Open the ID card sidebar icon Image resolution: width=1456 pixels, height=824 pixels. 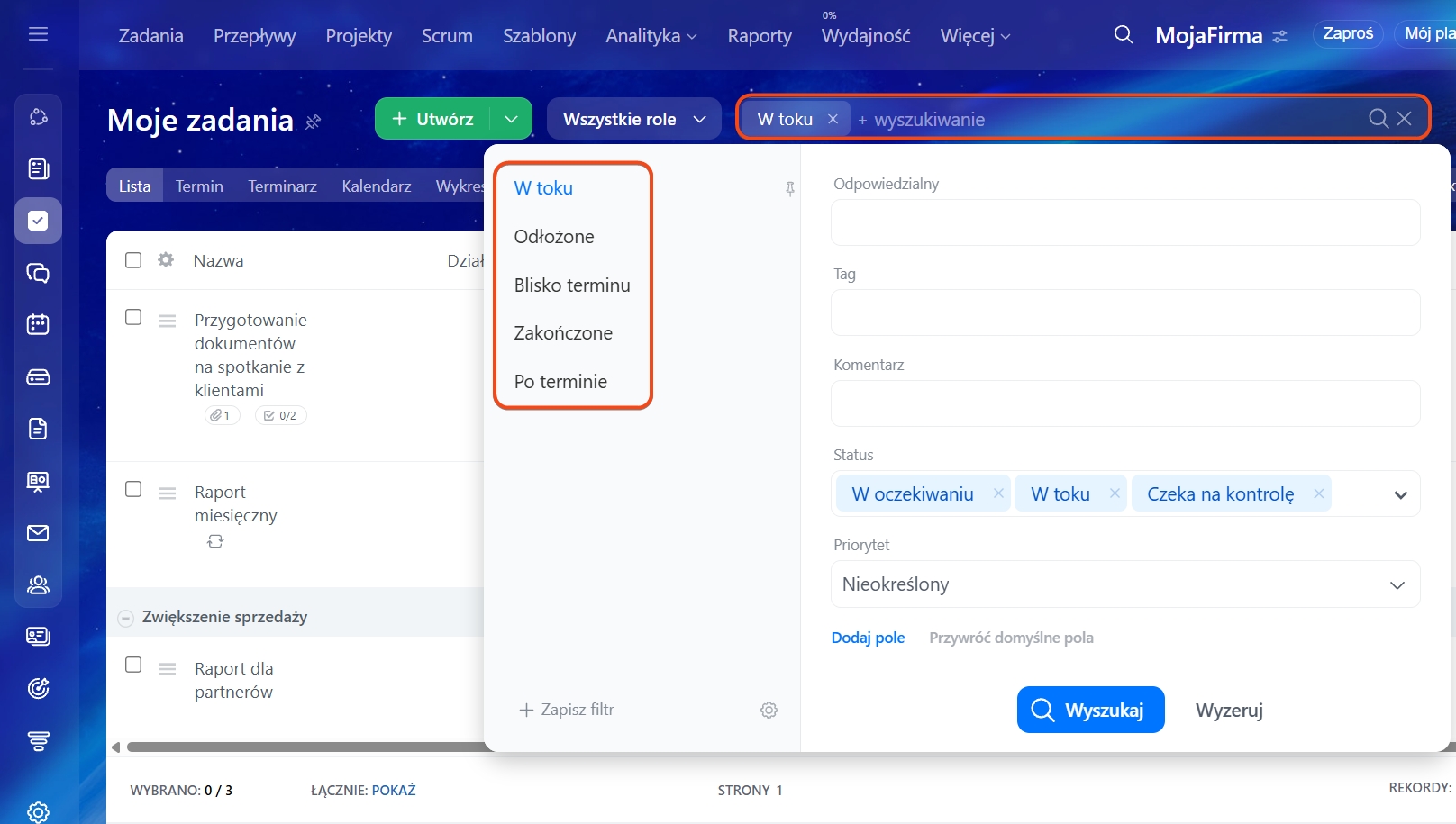point(38,637)
